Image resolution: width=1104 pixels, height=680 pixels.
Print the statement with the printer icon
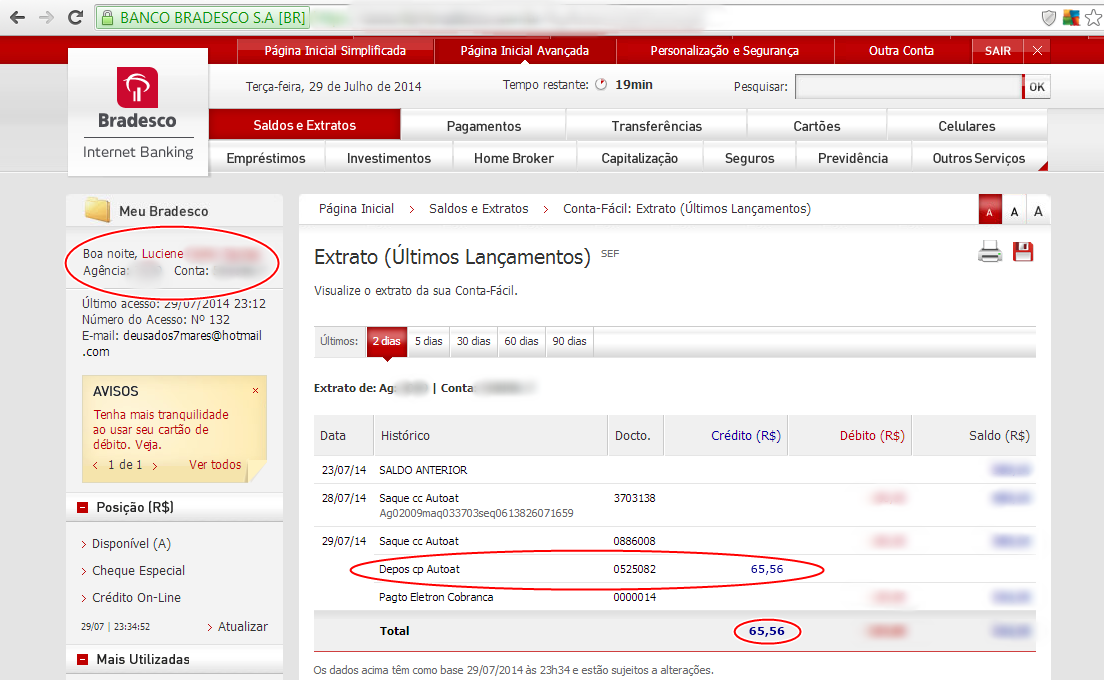(x=990, y=252)
